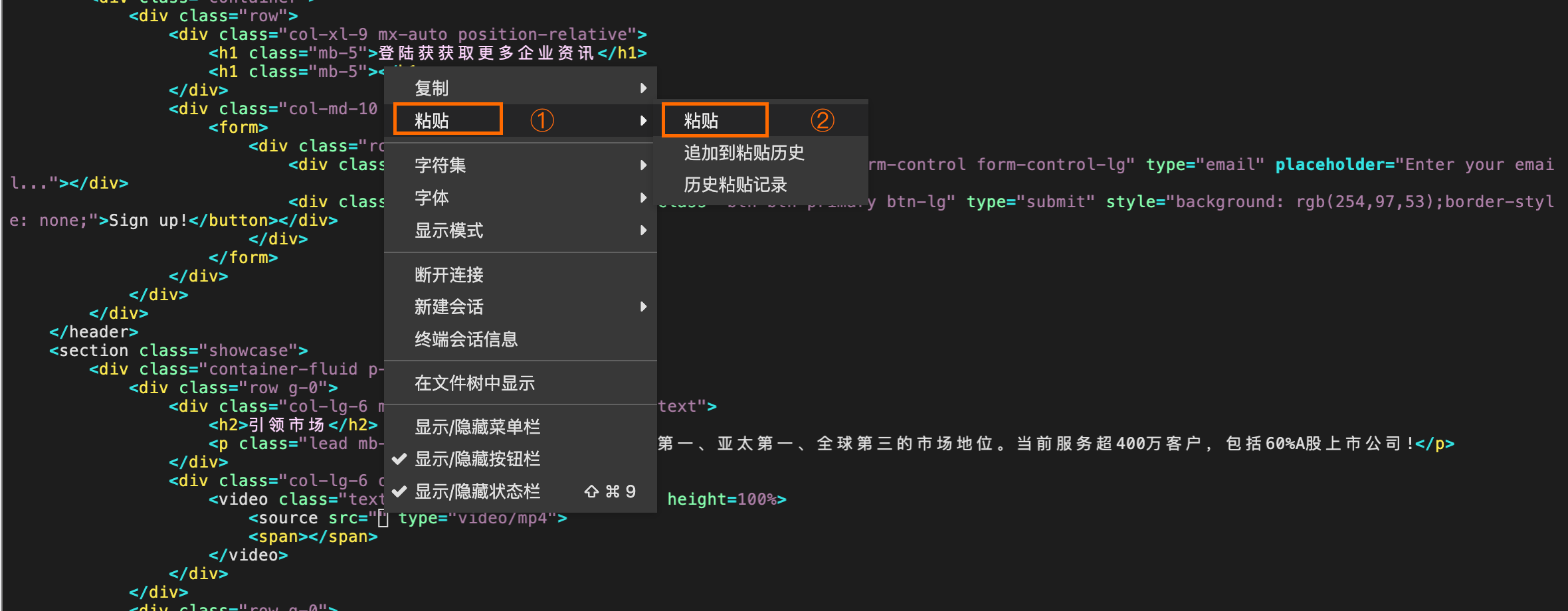
Task: Click the circled number 1 annotation
Action: point(541,120)
